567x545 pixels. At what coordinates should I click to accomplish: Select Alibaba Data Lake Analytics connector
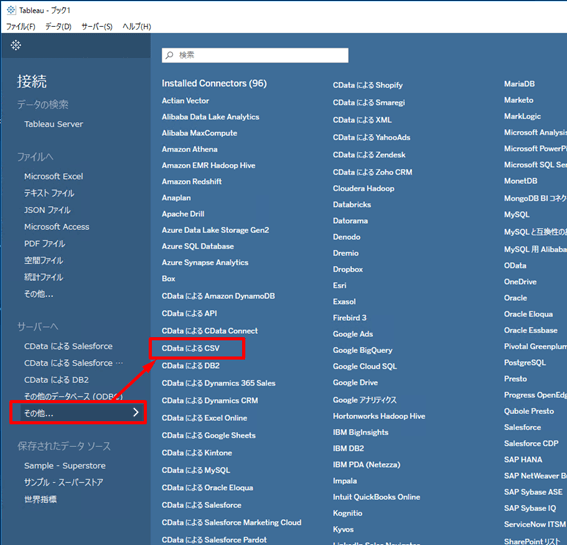point(210,117)
